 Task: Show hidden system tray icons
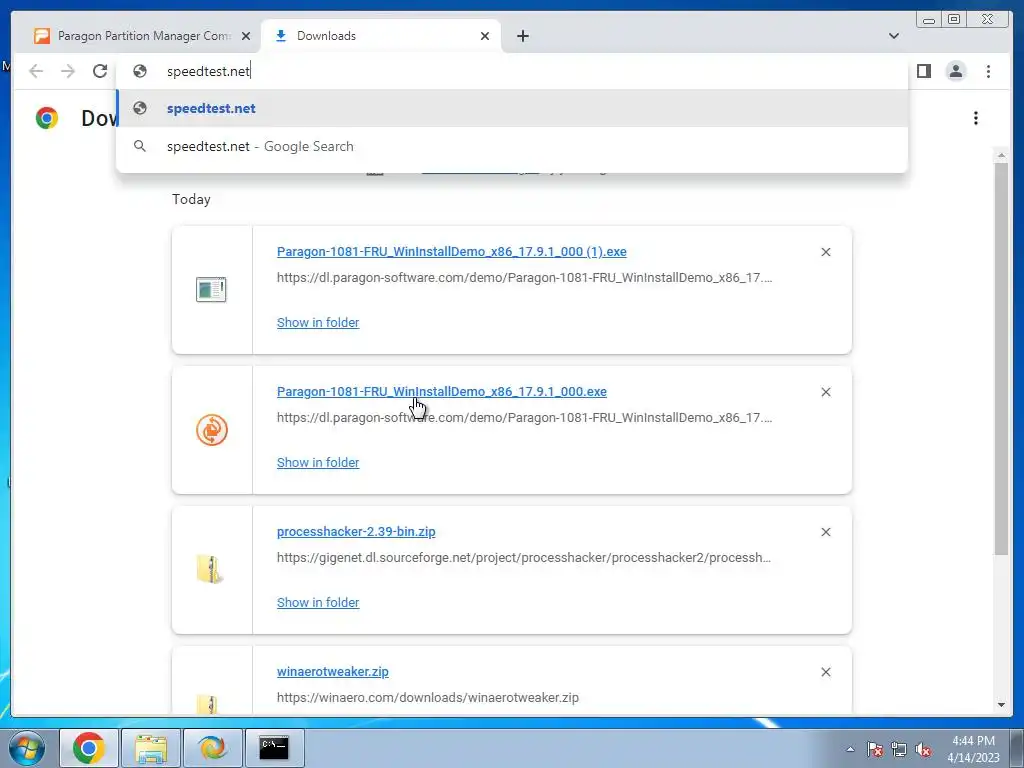pos(850,749)
